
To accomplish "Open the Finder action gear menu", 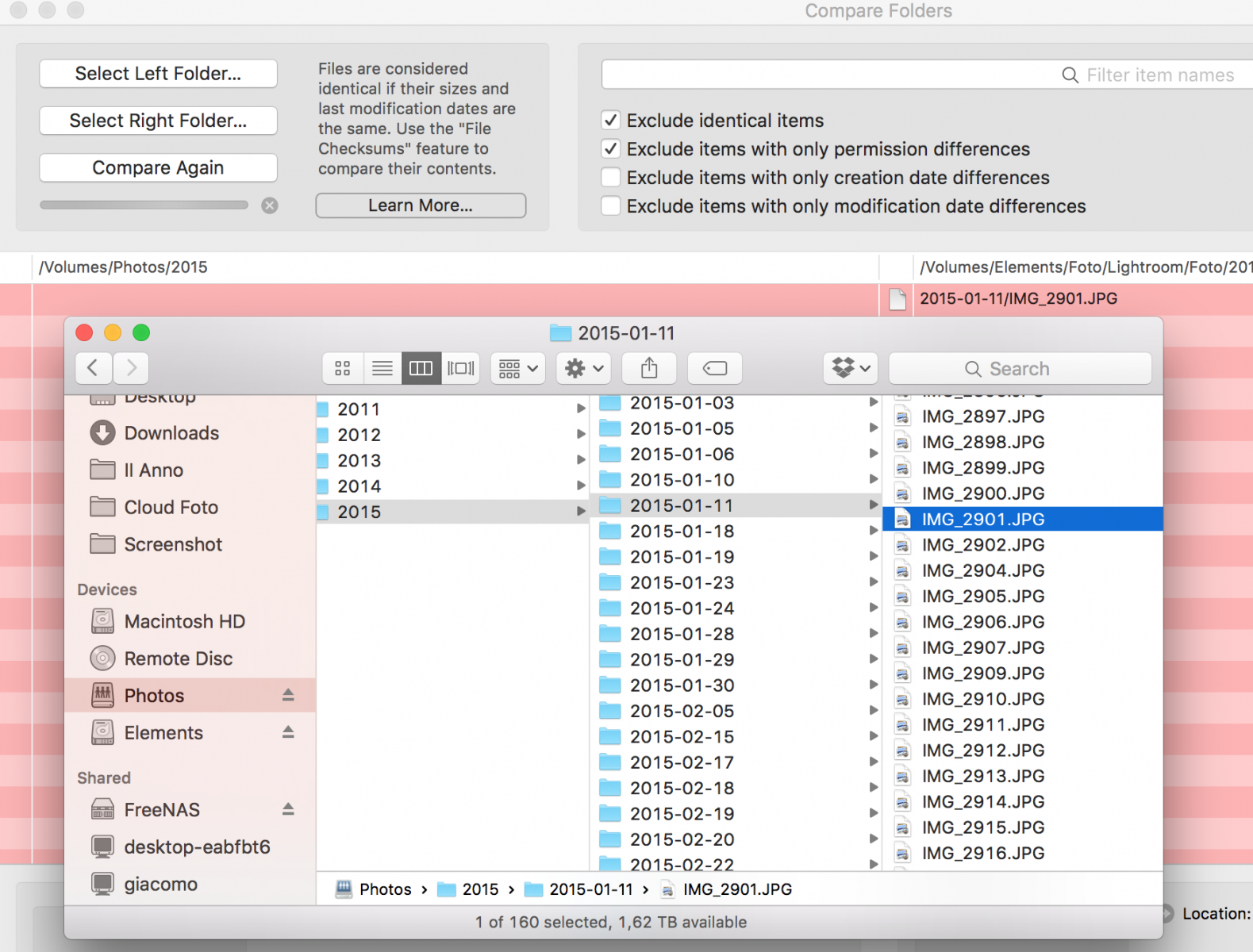I will point(584,368).
